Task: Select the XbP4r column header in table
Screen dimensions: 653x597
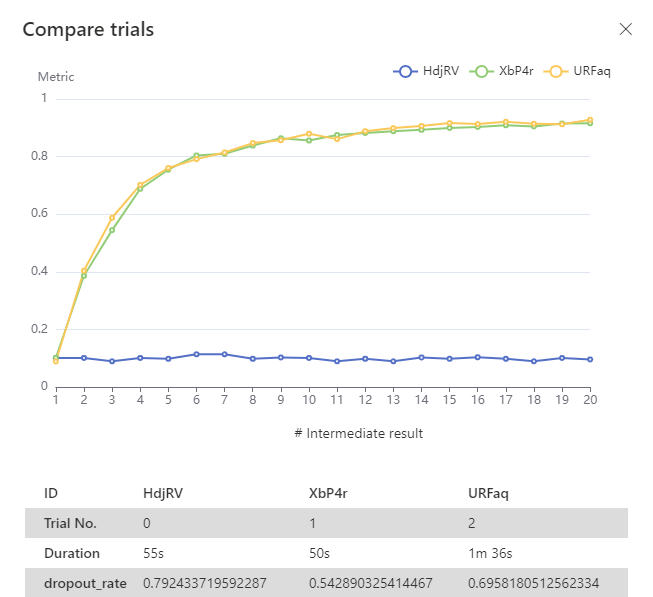Action: coord(327,493)
